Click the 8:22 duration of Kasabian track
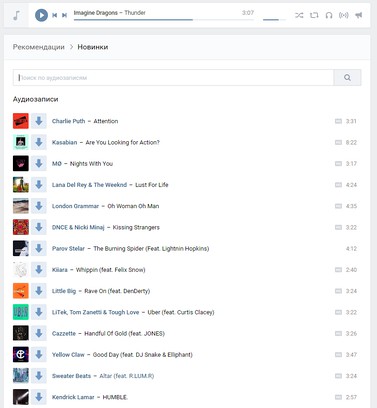This screenshot has height=408, width=377. click(x=351, y=142)
